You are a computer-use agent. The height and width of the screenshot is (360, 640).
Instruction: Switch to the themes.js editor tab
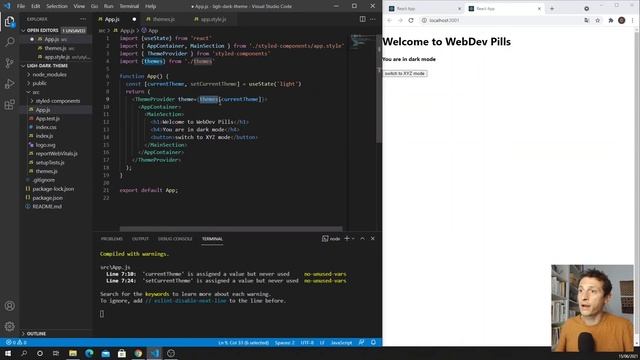click(x=163, y=19)
